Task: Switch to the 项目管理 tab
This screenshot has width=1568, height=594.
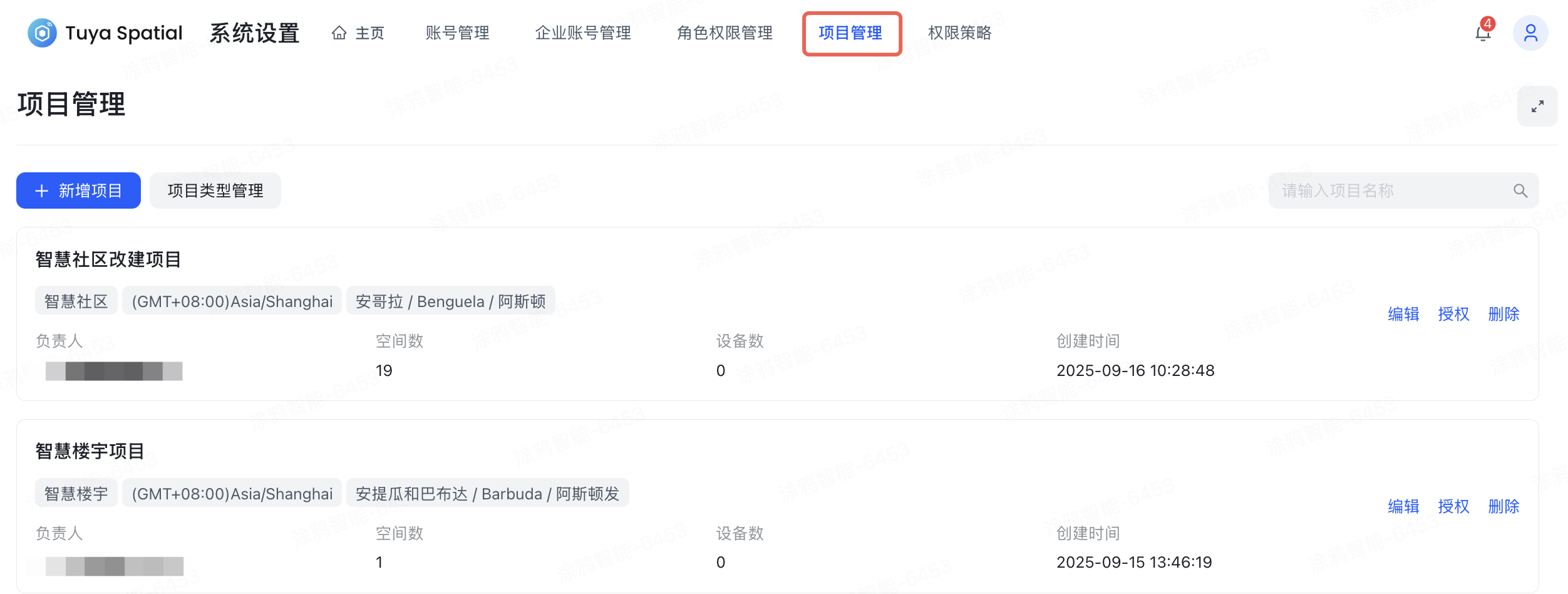Action: (x=852, y=34)
